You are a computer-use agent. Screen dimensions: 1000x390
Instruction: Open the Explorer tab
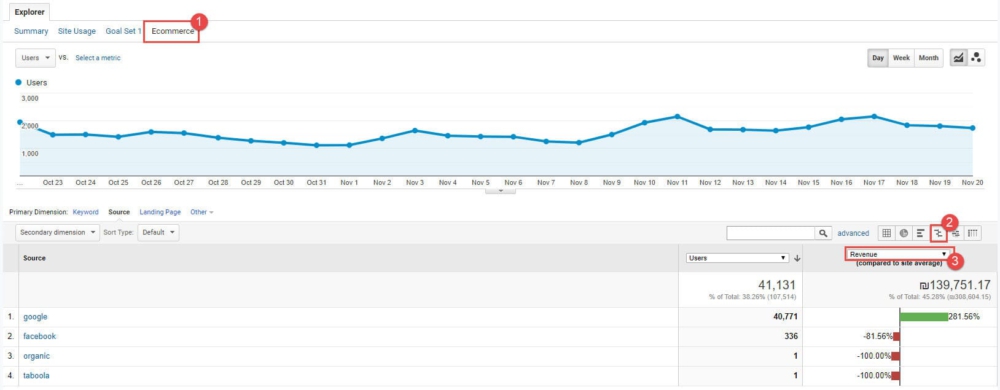point(29,11)
